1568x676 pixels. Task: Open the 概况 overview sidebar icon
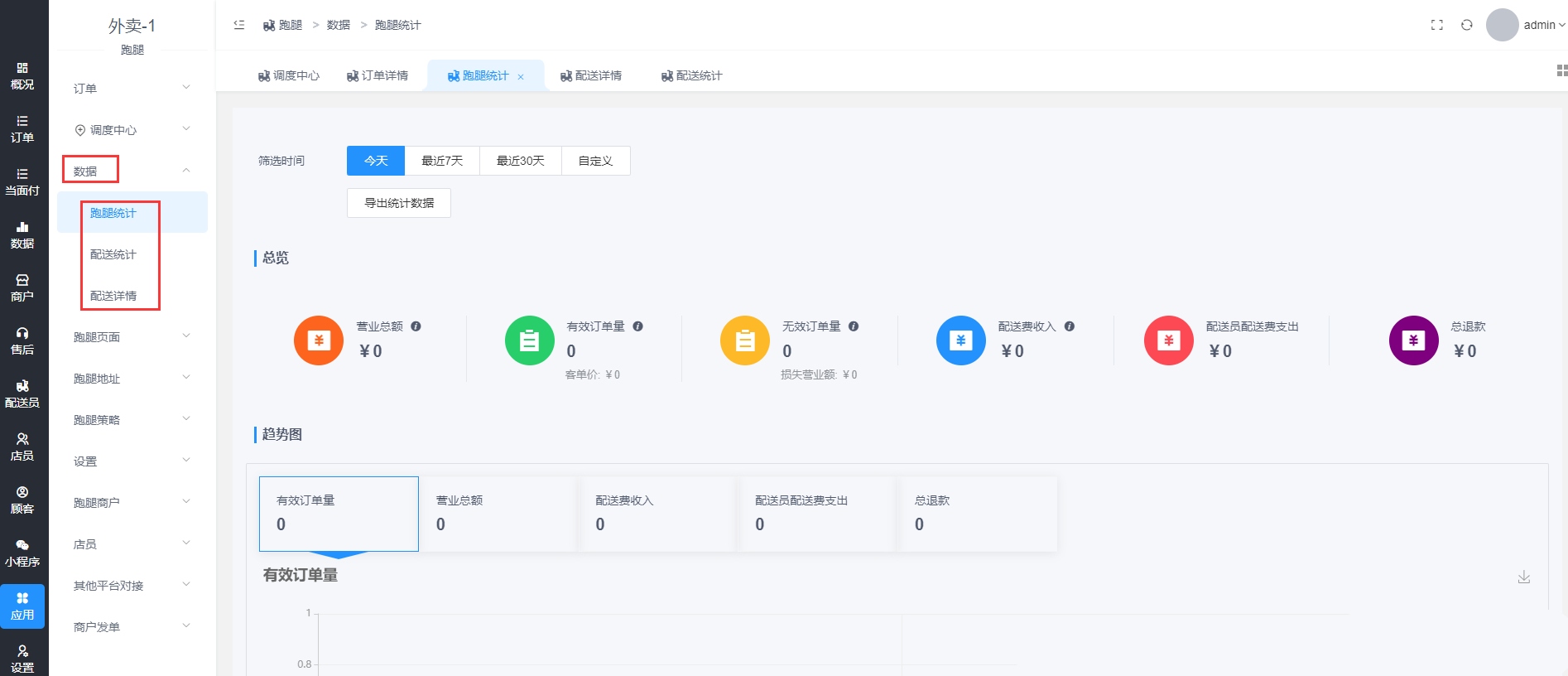[x=22, y=76]
